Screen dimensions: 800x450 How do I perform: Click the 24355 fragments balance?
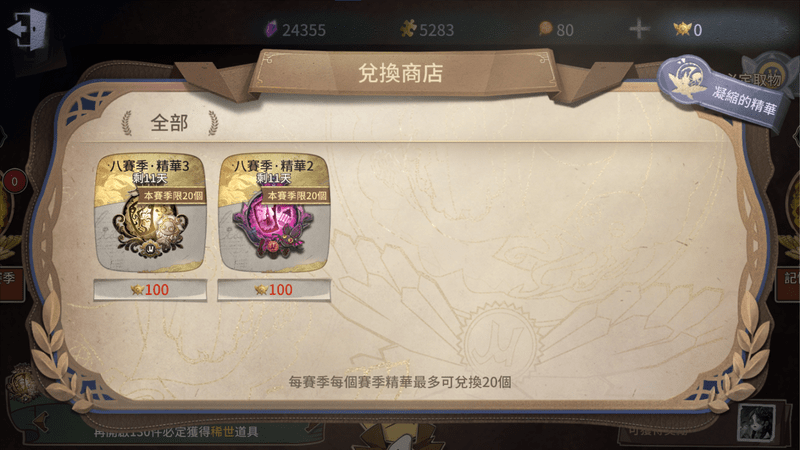(x=304, y=30)
